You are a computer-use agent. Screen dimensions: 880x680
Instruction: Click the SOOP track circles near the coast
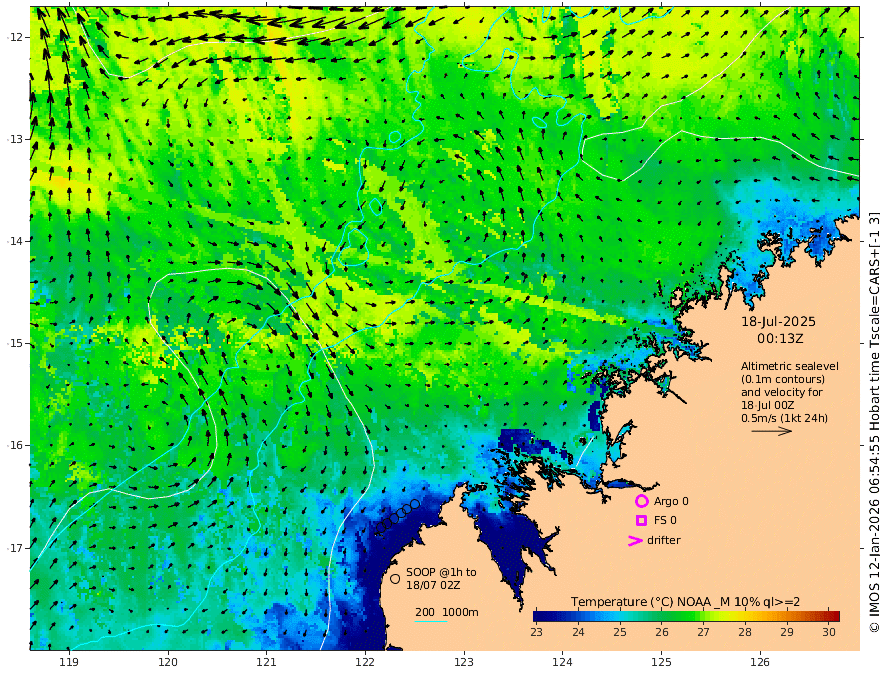tap(397, 516)
